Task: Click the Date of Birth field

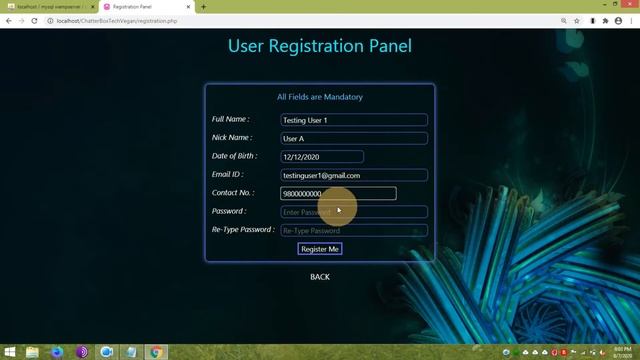Action: (322, 157)
